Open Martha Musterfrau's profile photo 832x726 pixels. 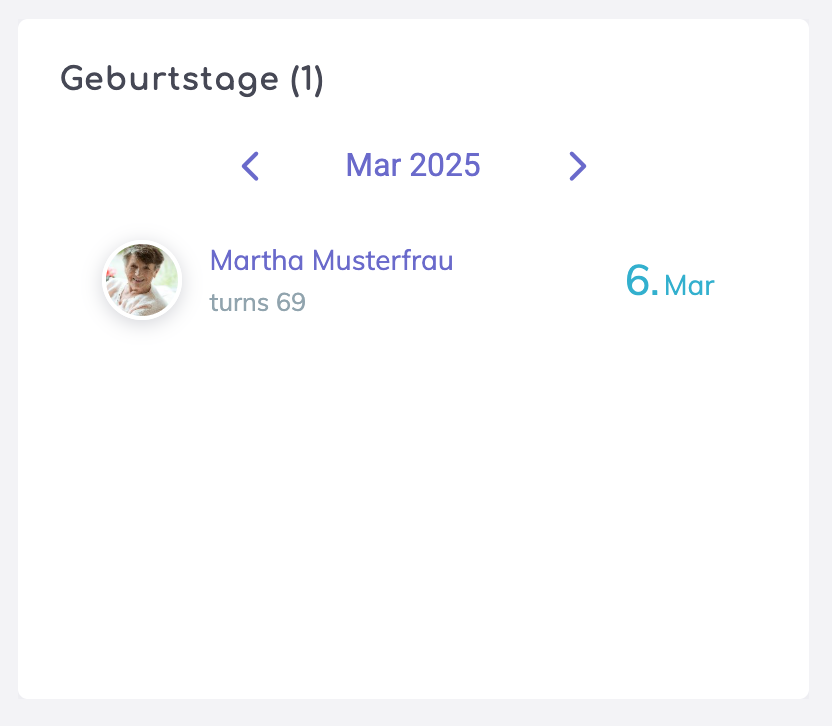click(142, 280)
